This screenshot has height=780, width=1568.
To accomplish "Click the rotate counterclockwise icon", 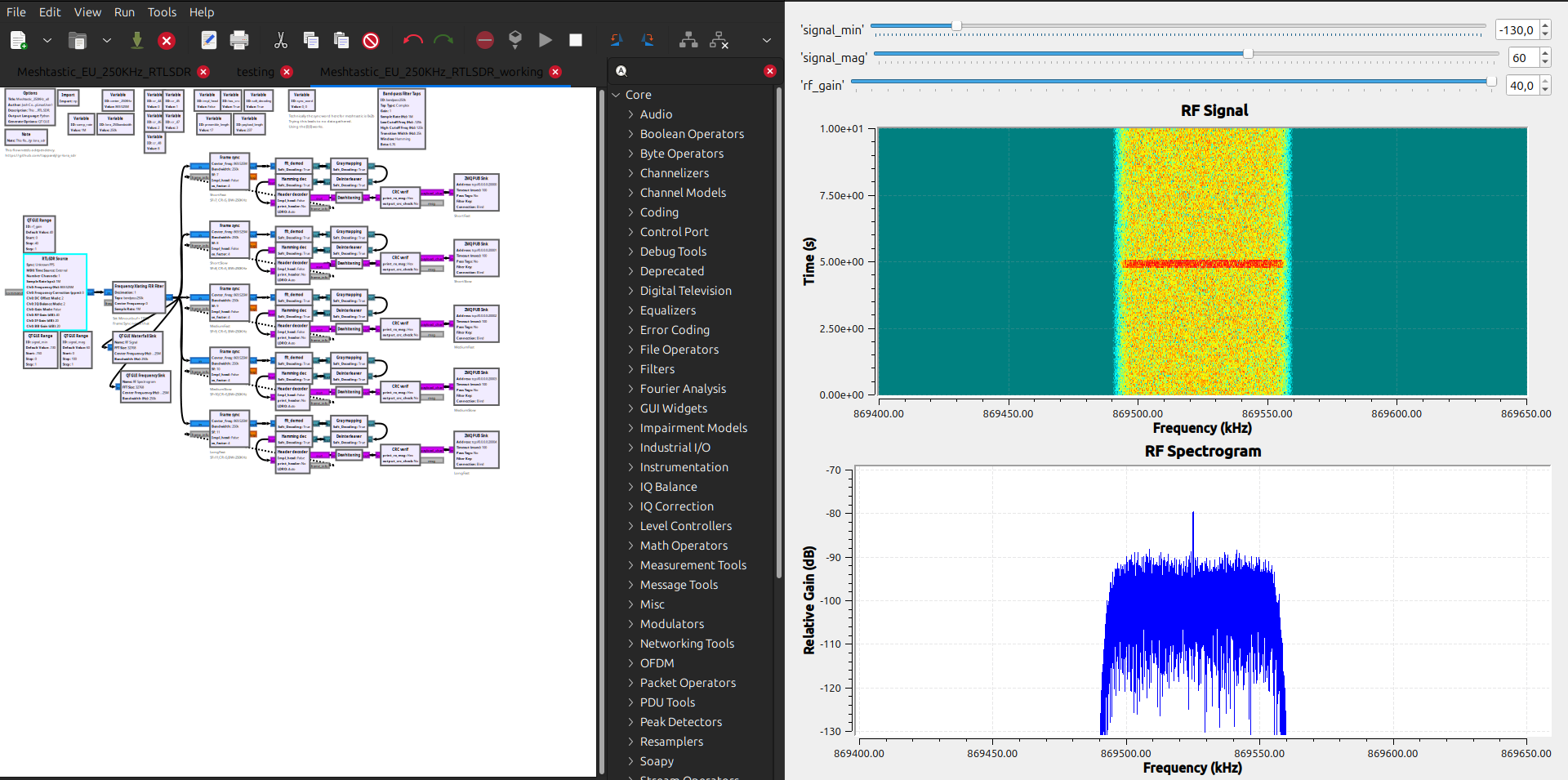I will click(x=617, y=40).
